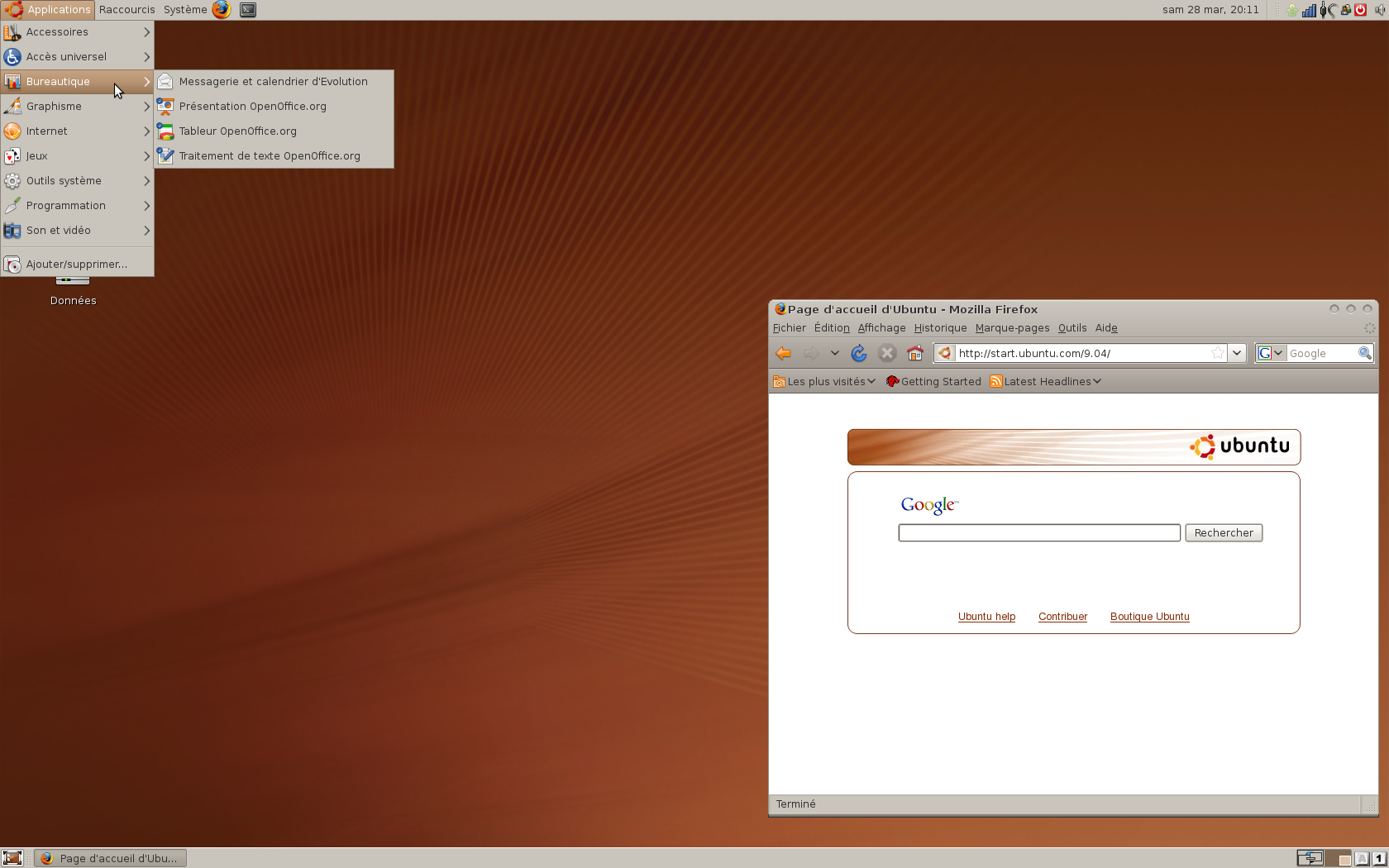Open Firefox Édition menu

(832, 328)
